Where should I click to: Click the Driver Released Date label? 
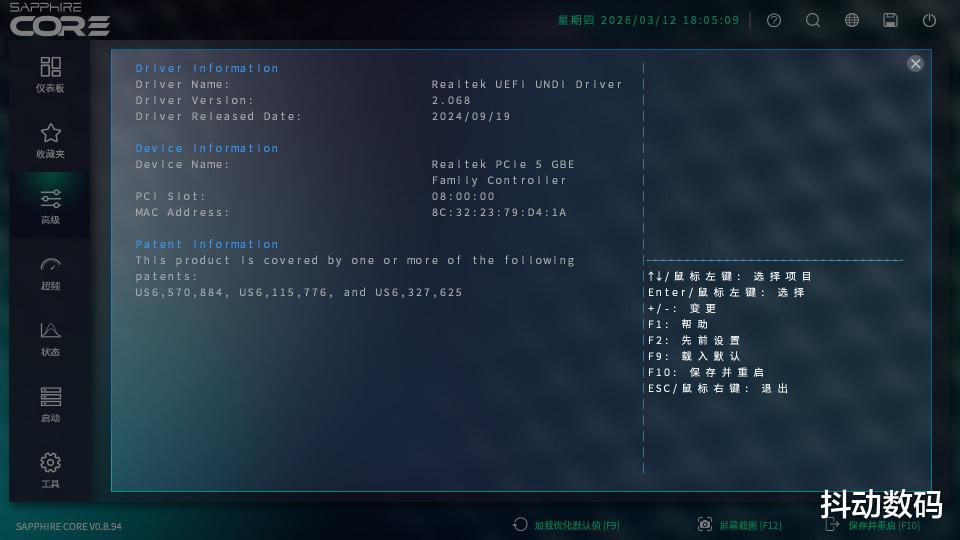(219, 116)
